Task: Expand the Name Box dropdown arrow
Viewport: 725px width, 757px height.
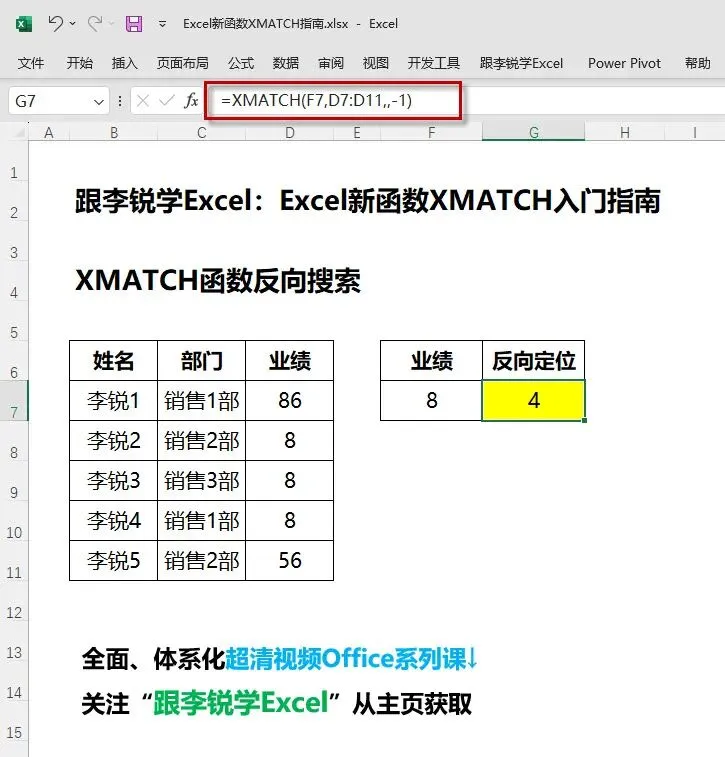Action: click(x=98, y=102)
